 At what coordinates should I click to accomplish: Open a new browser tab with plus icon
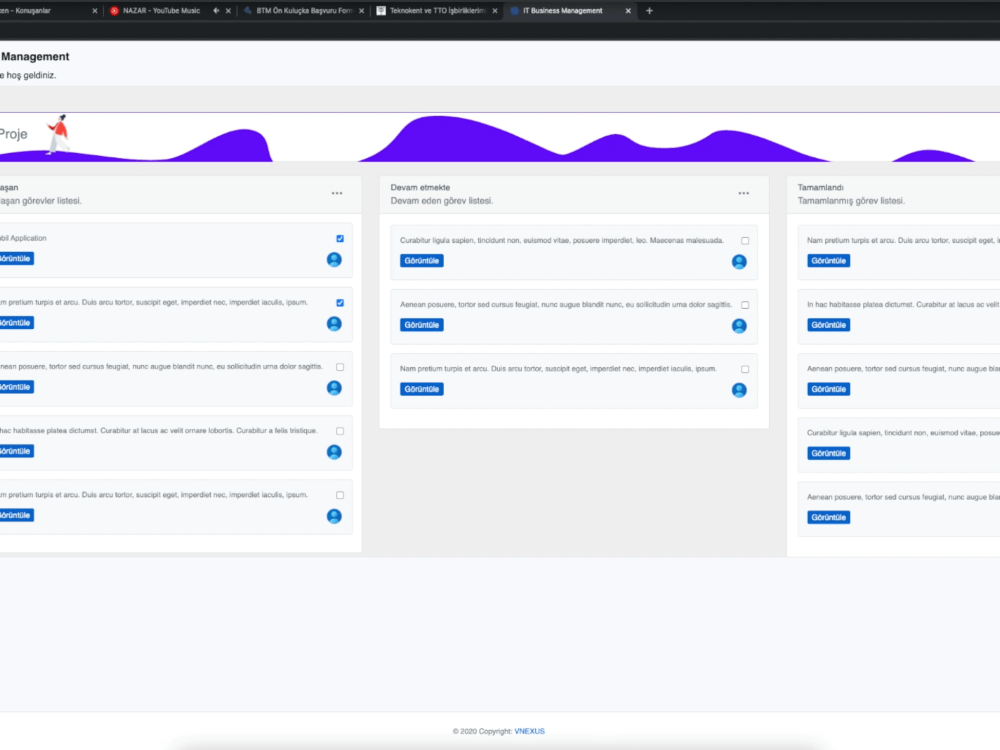tap(649, 11)
